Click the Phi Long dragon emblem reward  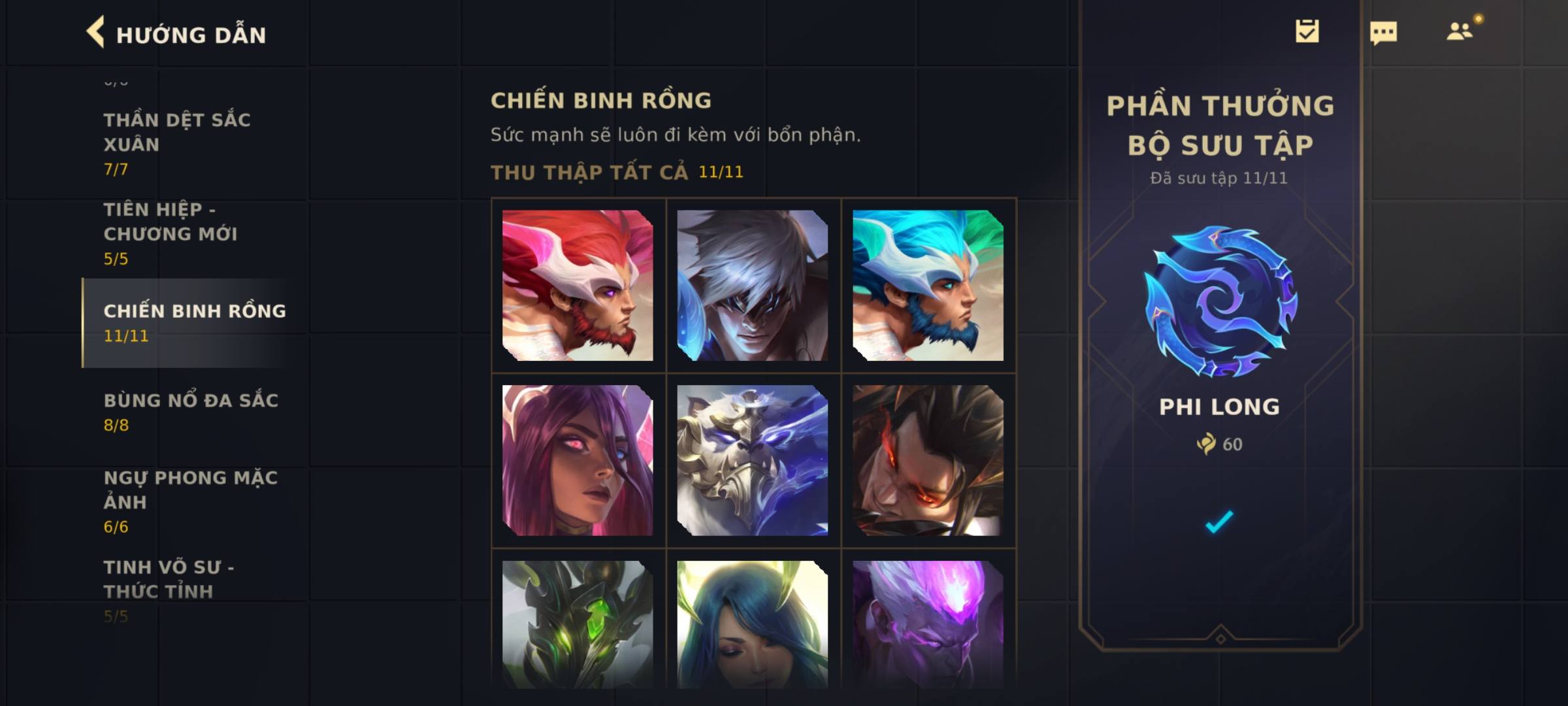point(1220,301)
